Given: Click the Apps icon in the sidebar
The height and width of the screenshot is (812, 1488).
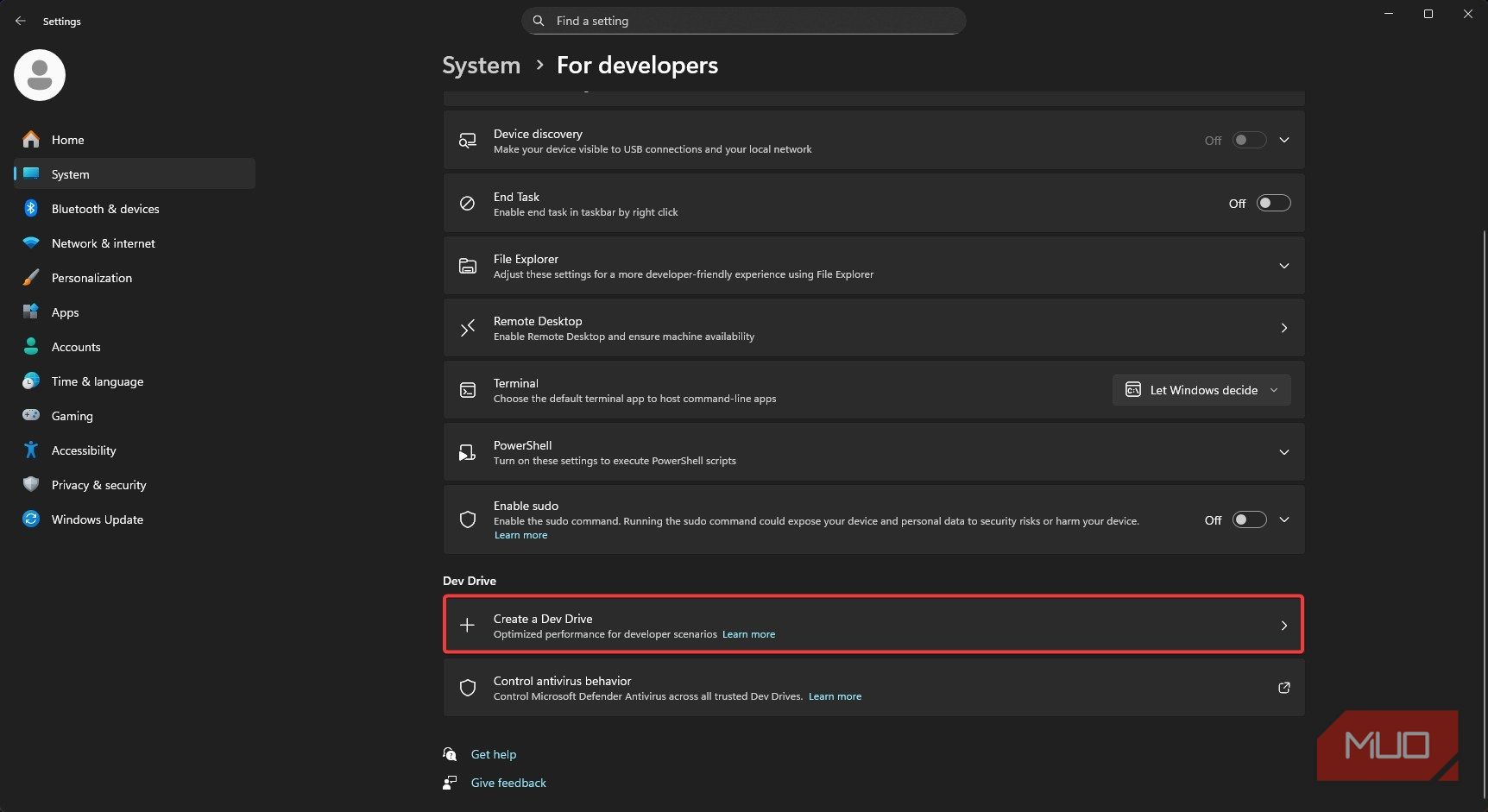Looking at the screenshot, I should point(31,312).
